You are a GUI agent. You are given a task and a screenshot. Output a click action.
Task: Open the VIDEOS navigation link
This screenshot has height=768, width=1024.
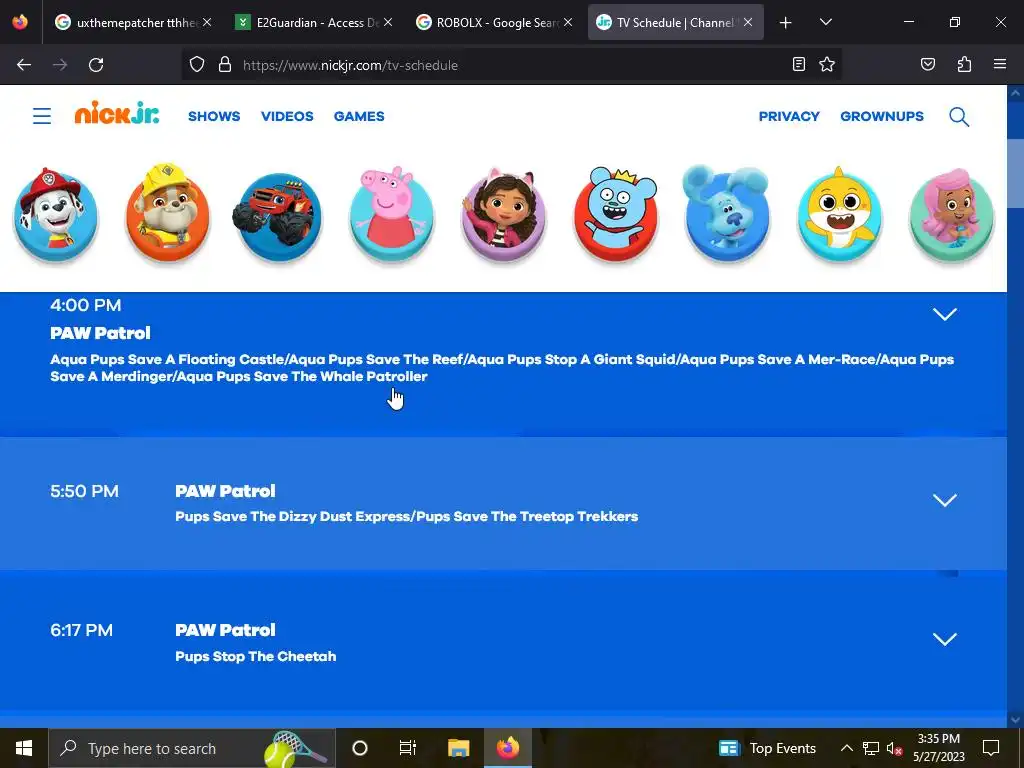click(x=287, y=116)
